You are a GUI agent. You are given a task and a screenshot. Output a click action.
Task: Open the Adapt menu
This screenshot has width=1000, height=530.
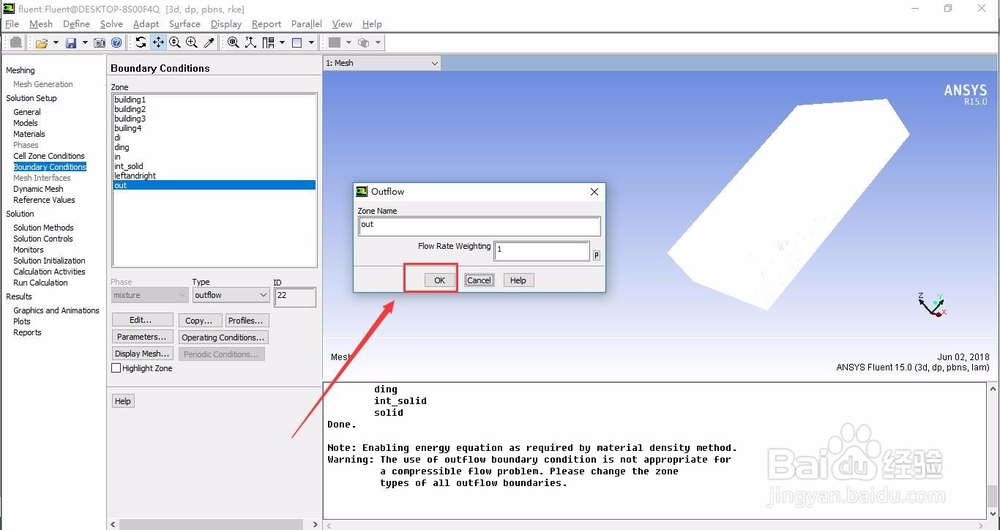(146, 24)
